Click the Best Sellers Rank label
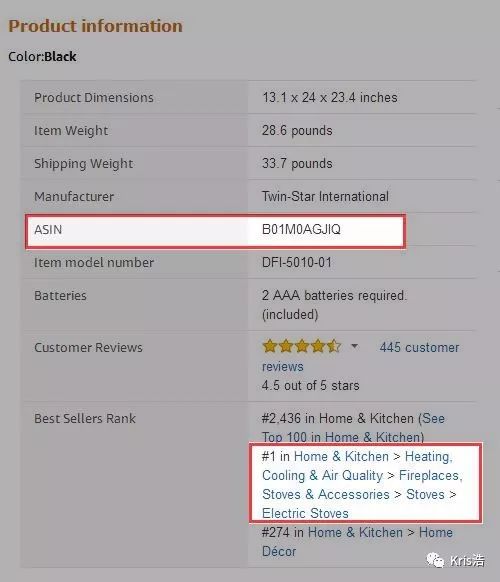Viewport: 500px width, 582px height. [x=85, y=418]
